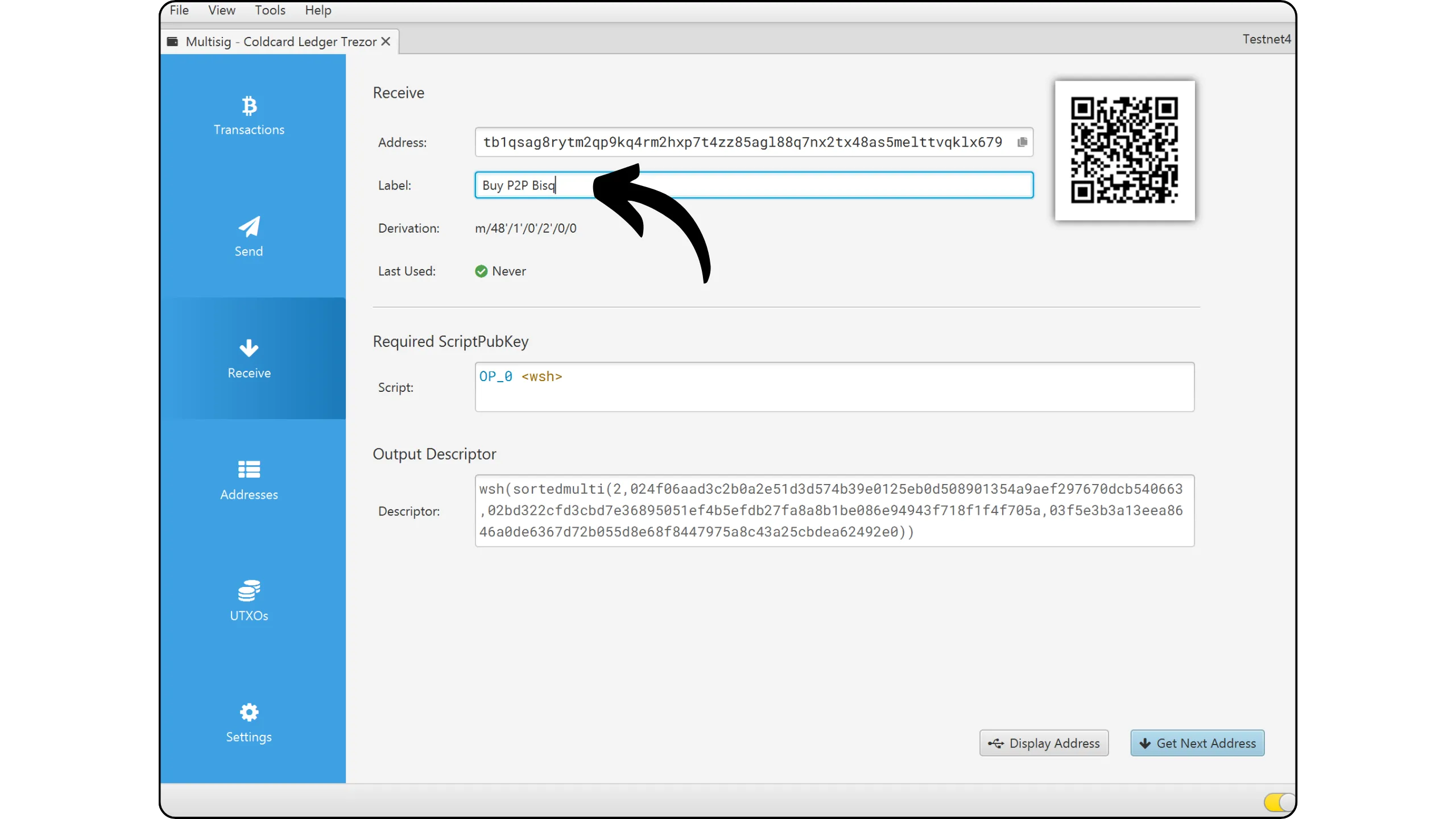This screenshot has height=819, width=1456.
Task: Open the Tools menu
Action: point(270,10)
